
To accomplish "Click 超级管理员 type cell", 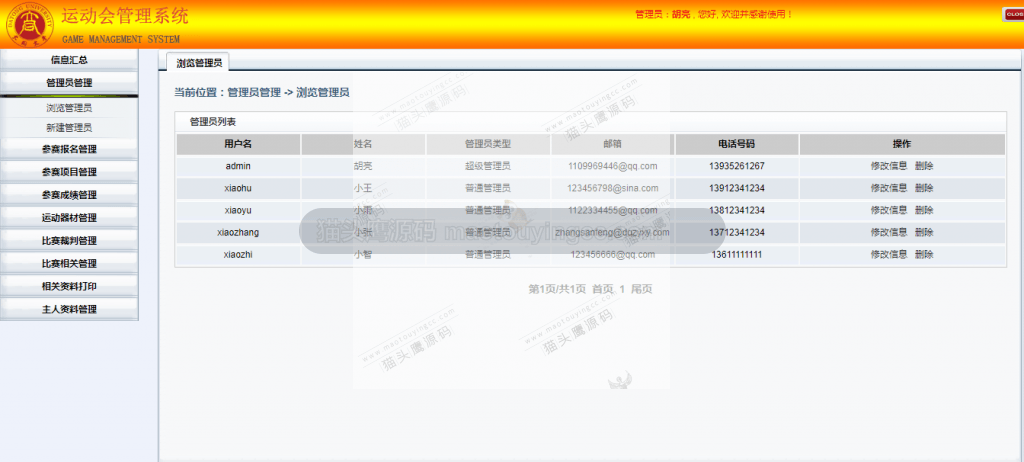I will click(x=488, y=166).
